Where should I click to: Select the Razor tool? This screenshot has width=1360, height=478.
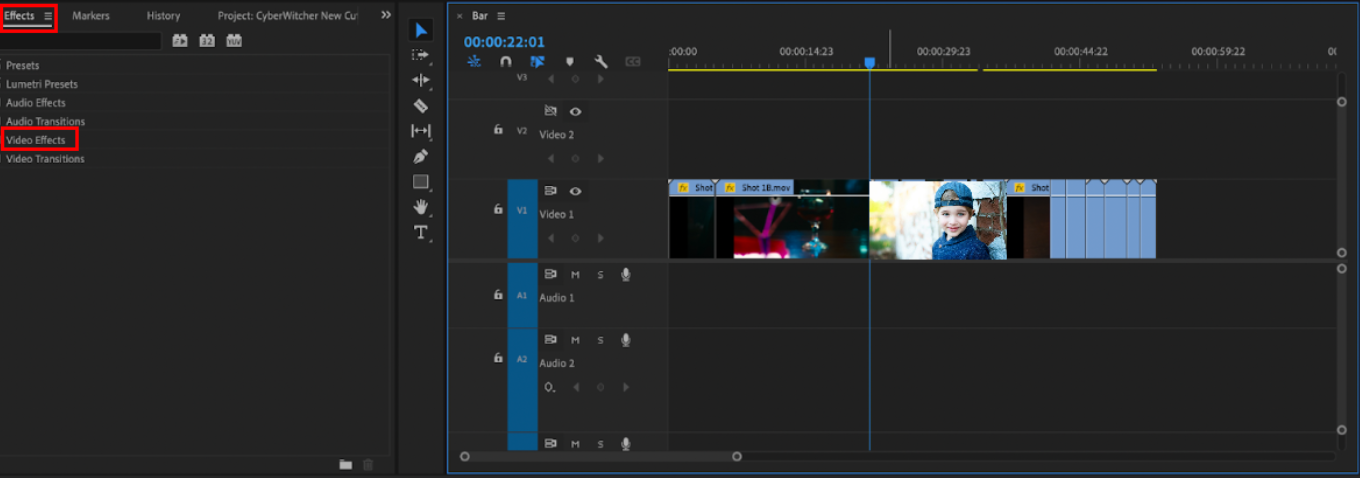[x=421, y=105]
